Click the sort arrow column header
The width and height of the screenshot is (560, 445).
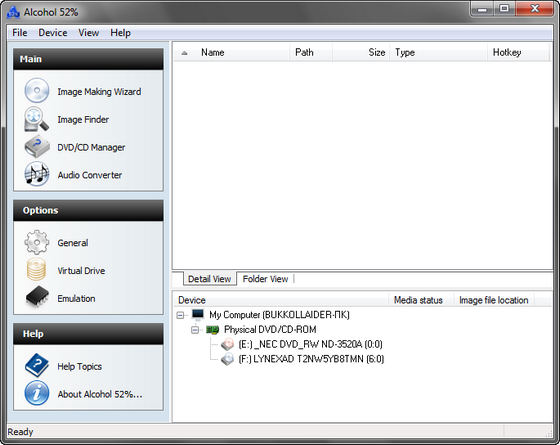pos(184,52)
